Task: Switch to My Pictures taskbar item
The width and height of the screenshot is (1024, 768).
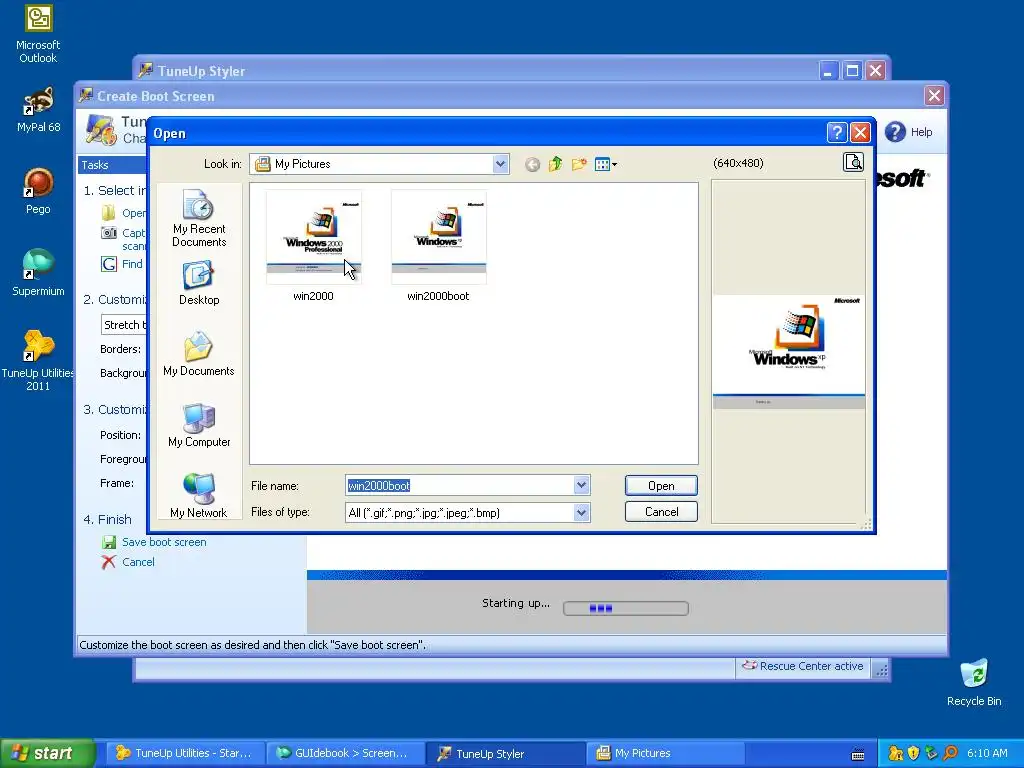Action: pos(665,753)
